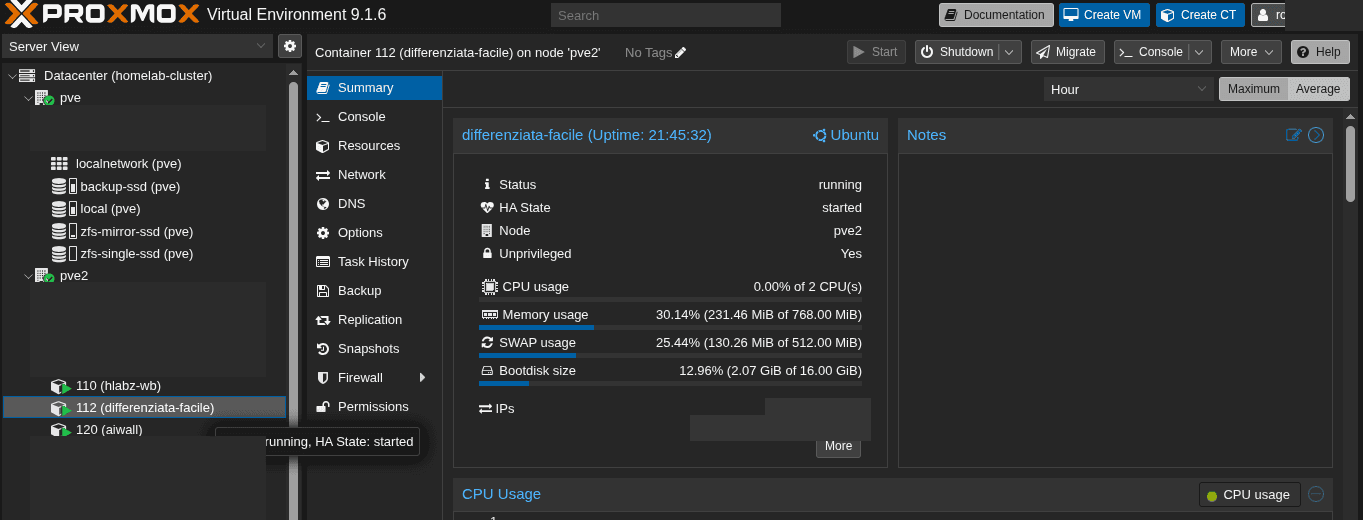Select the pve2 node in tree
Screen dimensions: 1363x520
(x=74, y=276)
